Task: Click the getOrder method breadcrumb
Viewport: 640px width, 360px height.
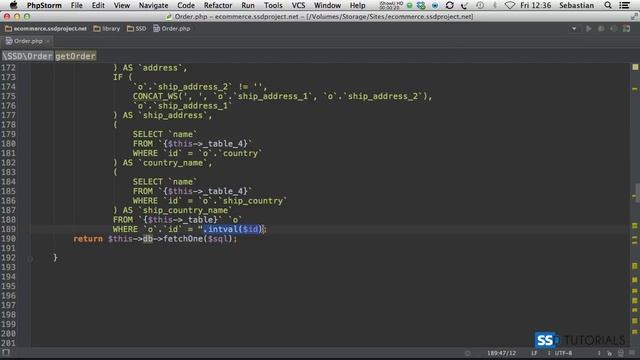Action: (76, 56)
